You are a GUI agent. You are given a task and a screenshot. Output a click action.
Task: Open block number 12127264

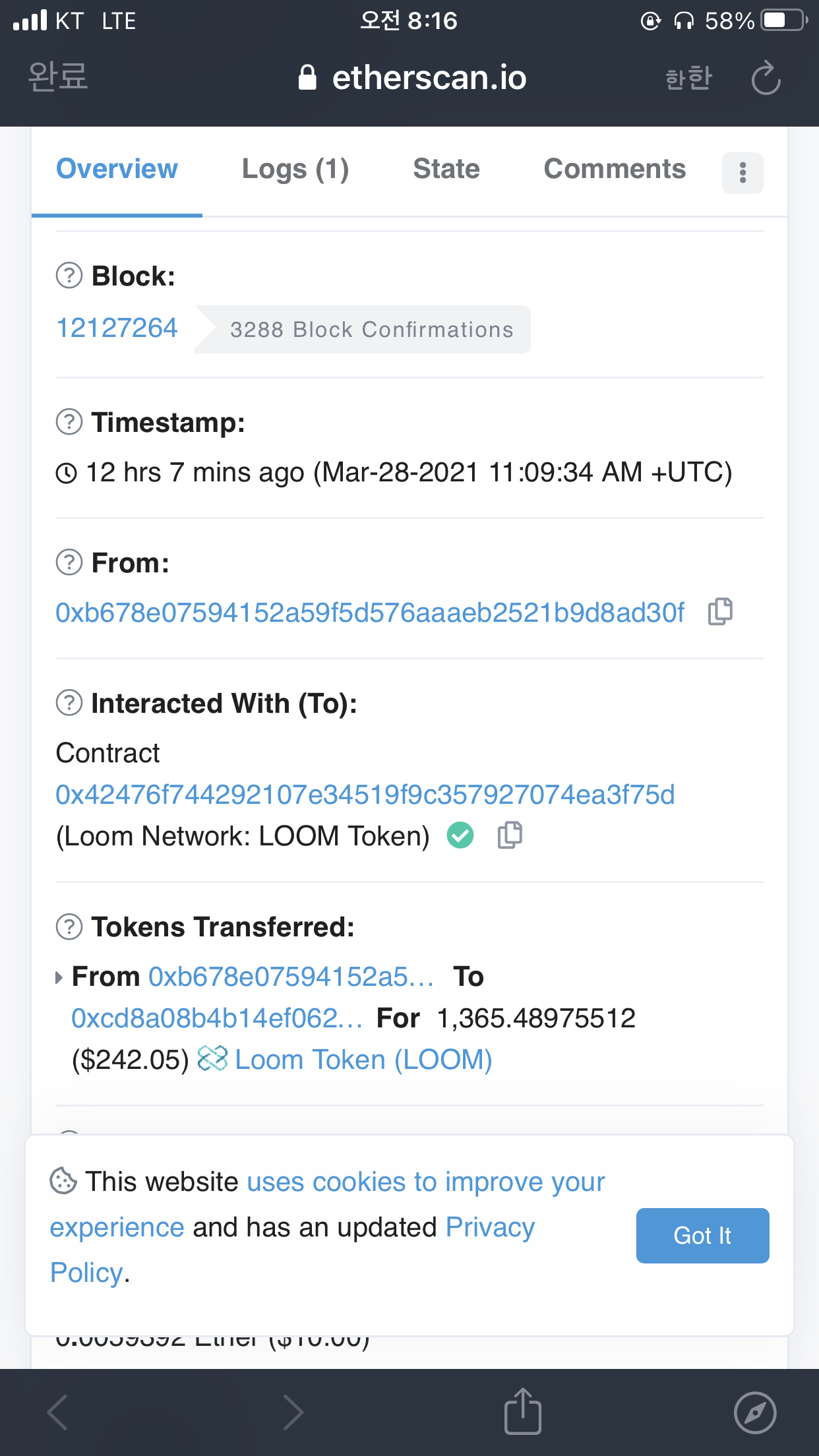pyautogui.click(x=117, y=328)
